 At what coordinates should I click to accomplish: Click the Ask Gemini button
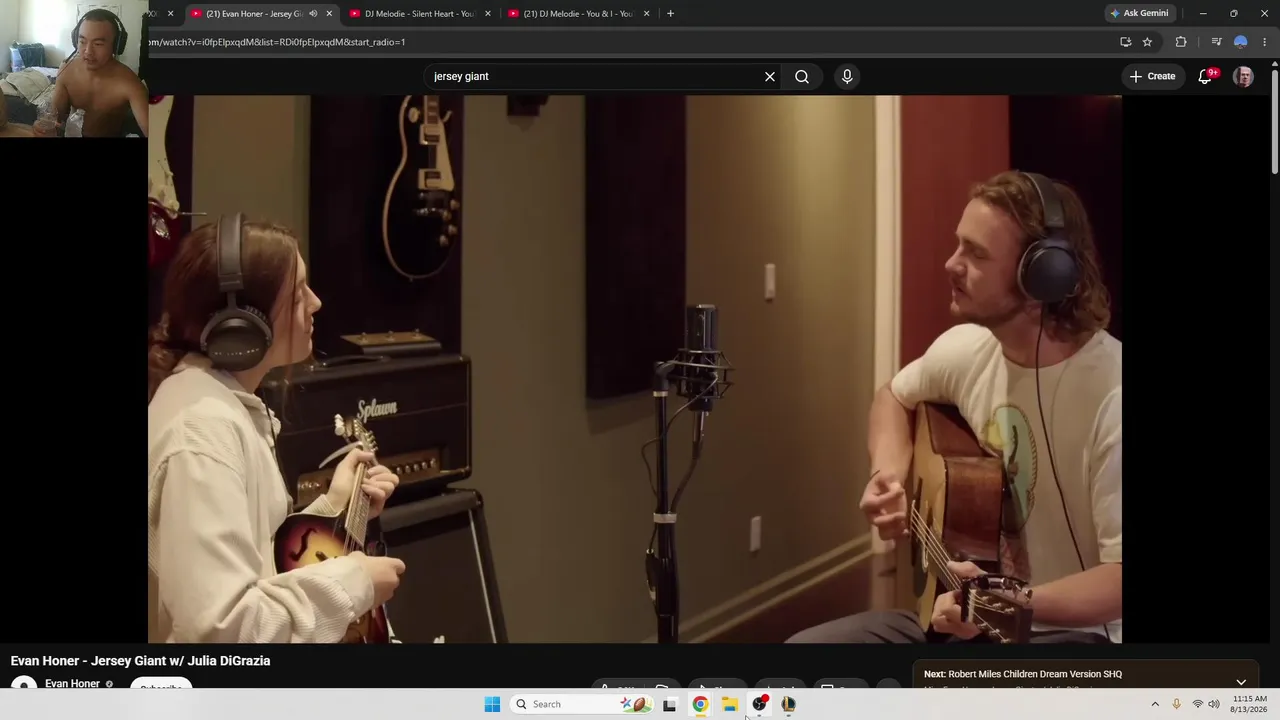(1139, 14)
